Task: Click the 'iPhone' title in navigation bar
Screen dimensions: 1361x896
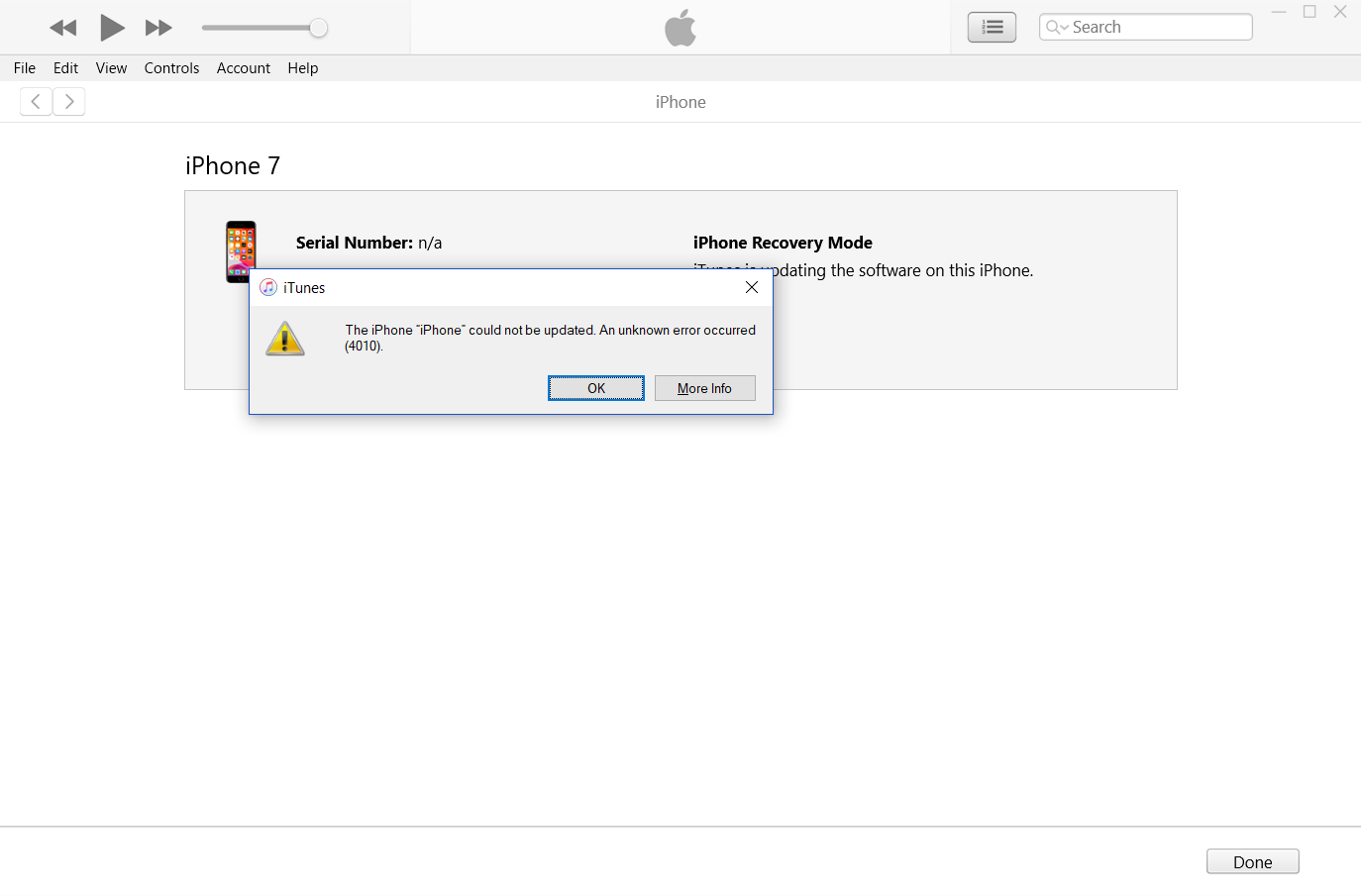Action: point(680,102)
